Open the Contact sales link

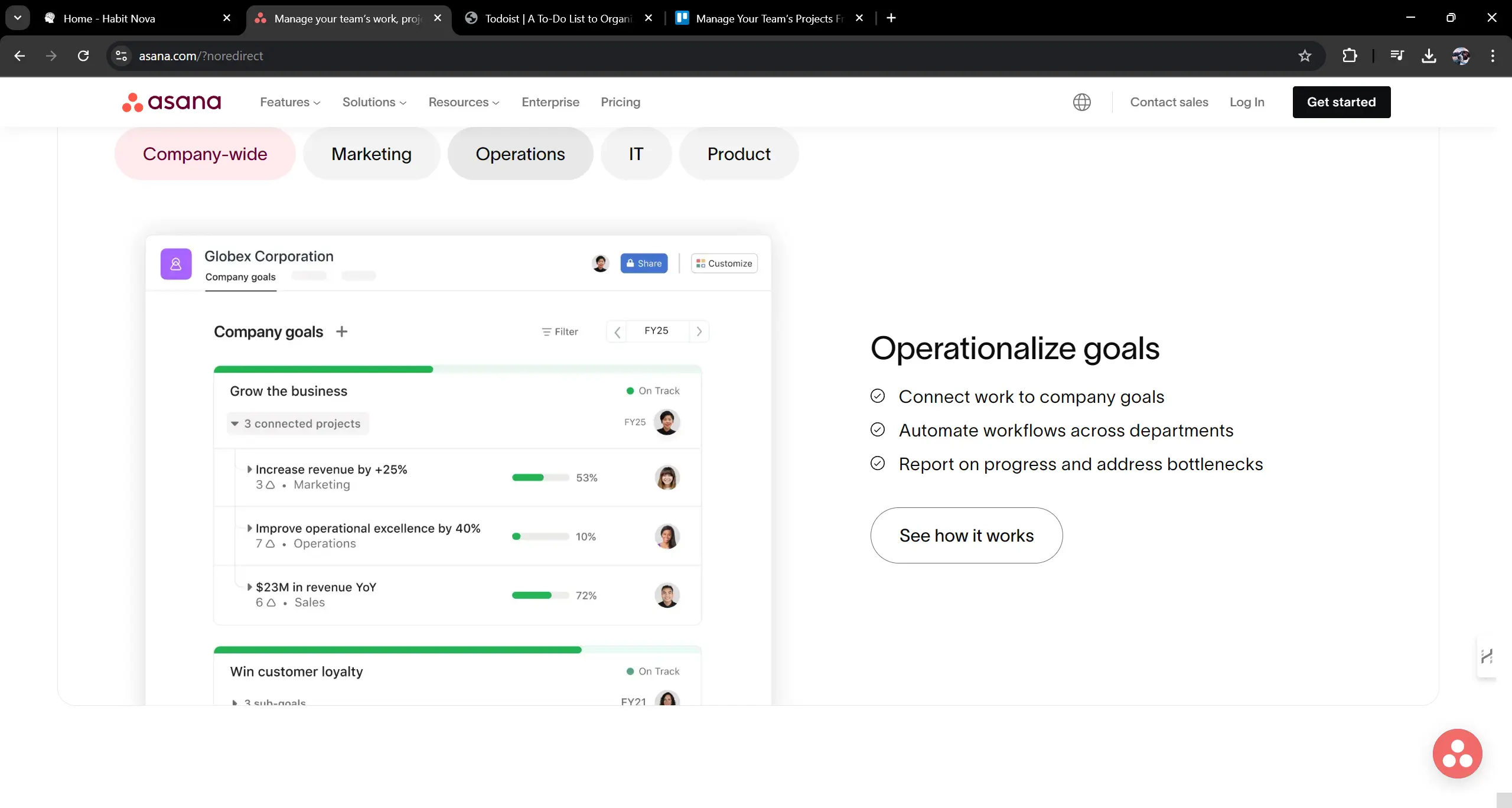[1169, 102]
